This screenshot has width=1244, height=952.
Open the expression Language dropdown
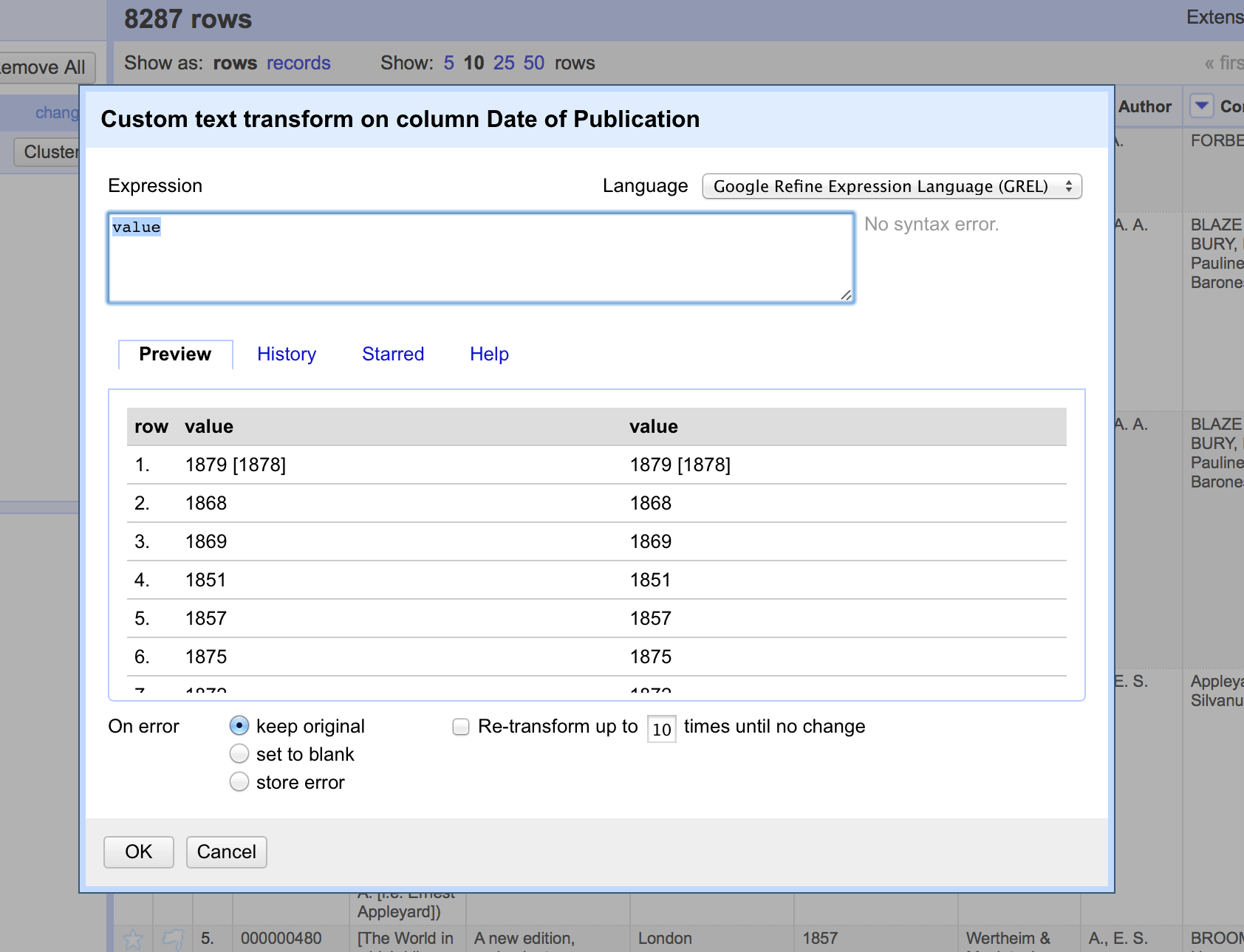[892, 186]
